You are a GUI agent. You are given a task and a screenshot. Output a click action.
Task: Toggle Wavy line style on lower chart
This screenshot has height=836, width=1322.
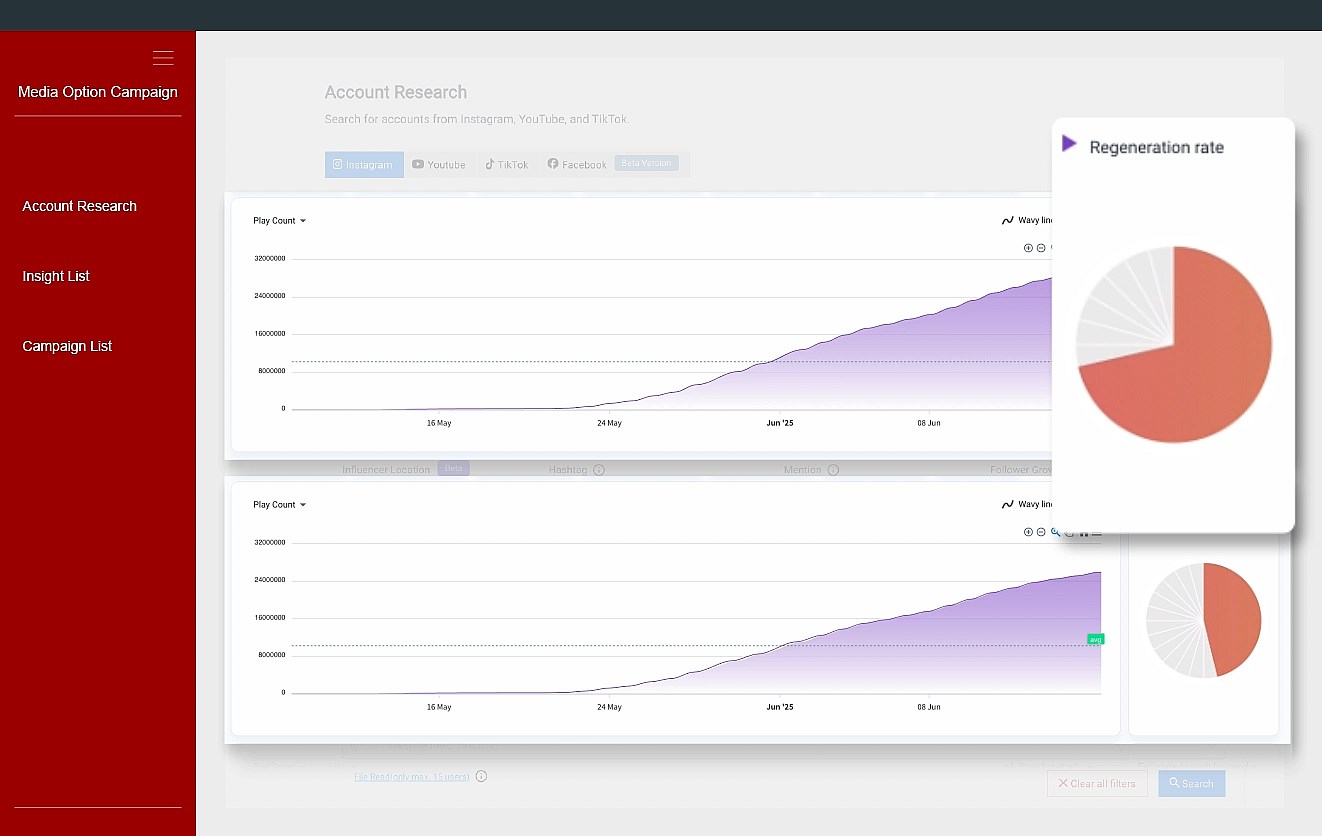click(x=1027, y=504)
